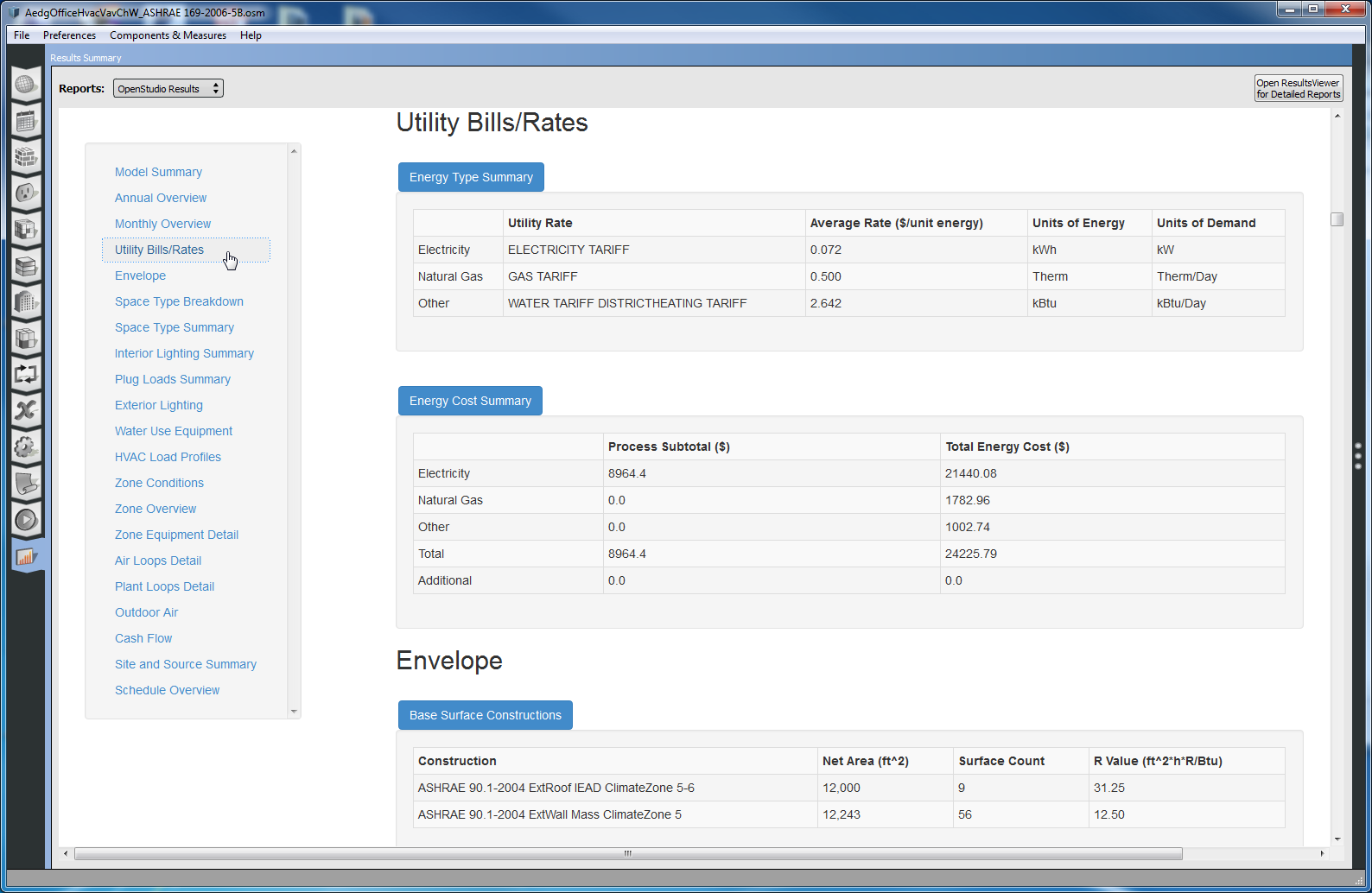Open the File menu

click(x=22, y=35)
